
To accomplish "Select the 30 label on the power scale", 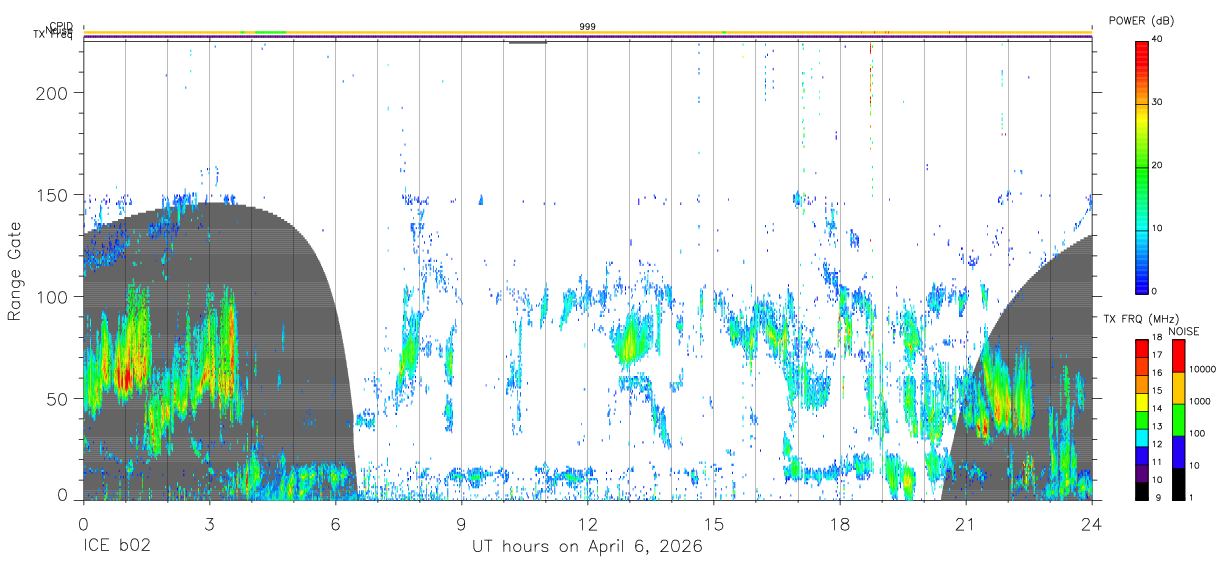I will point(1159,102).
